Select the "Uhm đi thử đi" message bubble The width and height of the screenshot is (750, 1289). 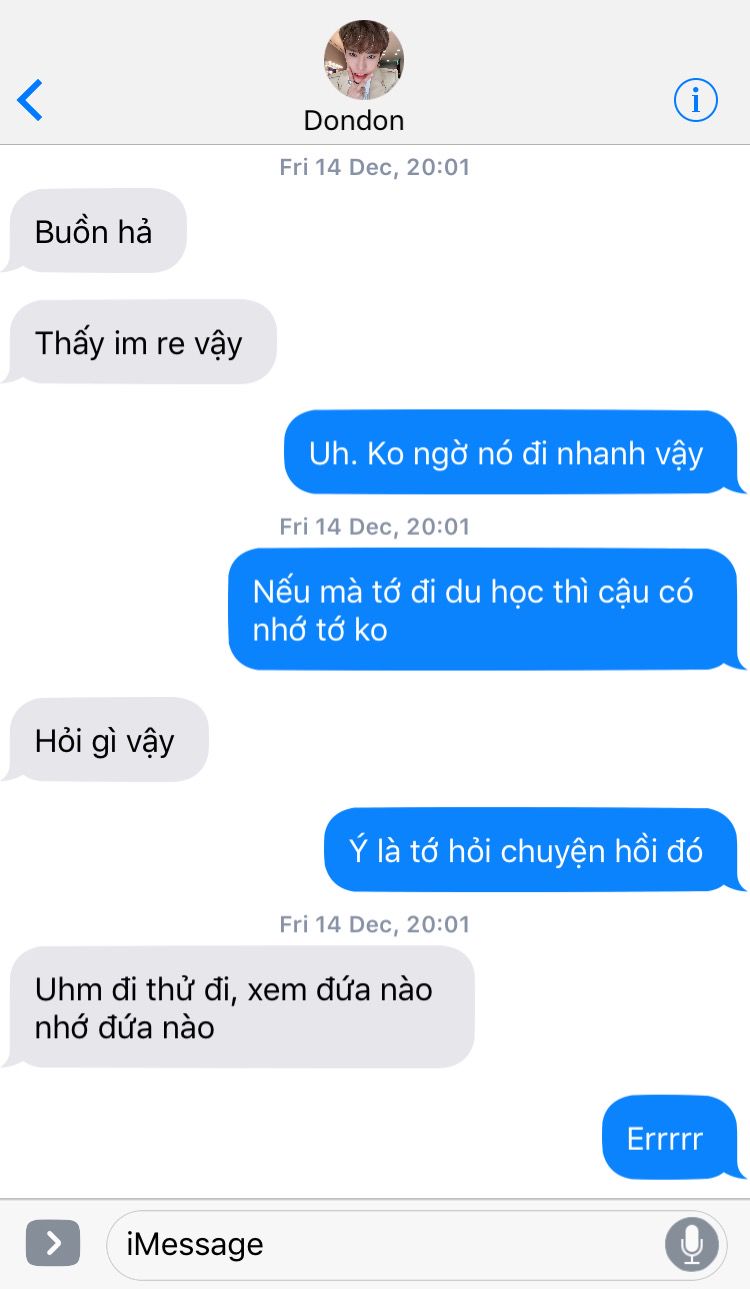(240, 1008)
